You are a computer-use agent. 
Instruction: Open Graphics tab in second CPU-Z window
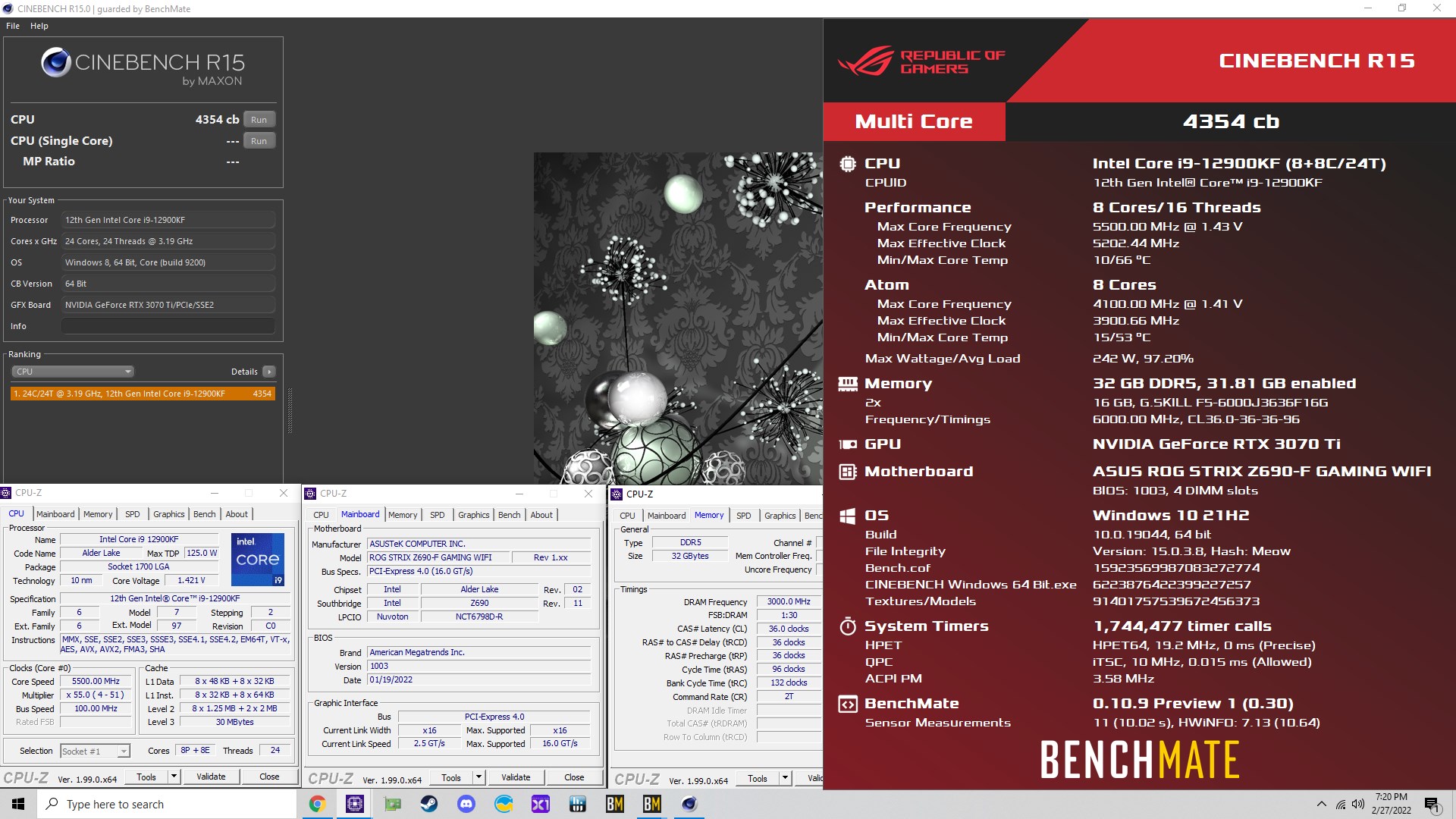[x=473, y=515]
